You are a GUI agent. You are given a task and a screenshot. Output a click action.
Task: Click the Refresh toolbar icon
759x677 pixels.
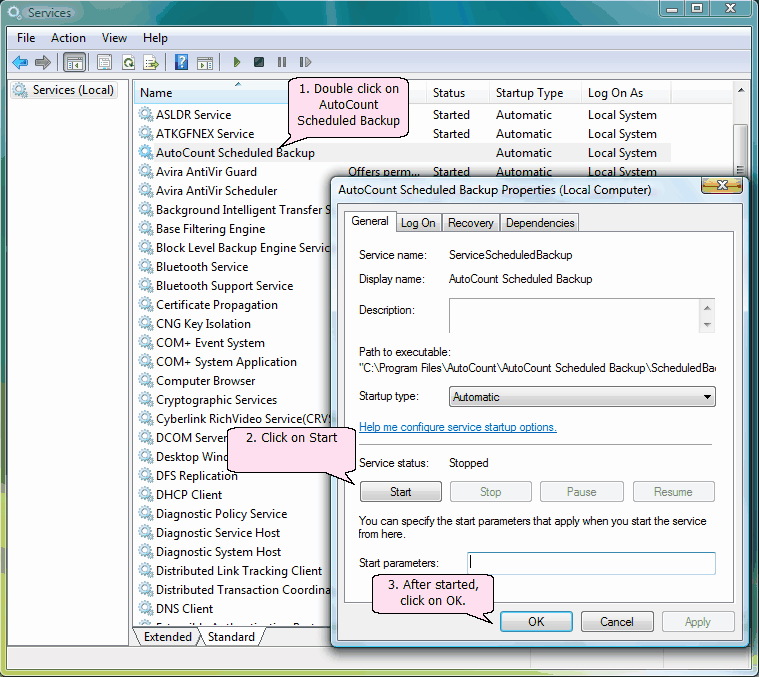tap(128, 62)
